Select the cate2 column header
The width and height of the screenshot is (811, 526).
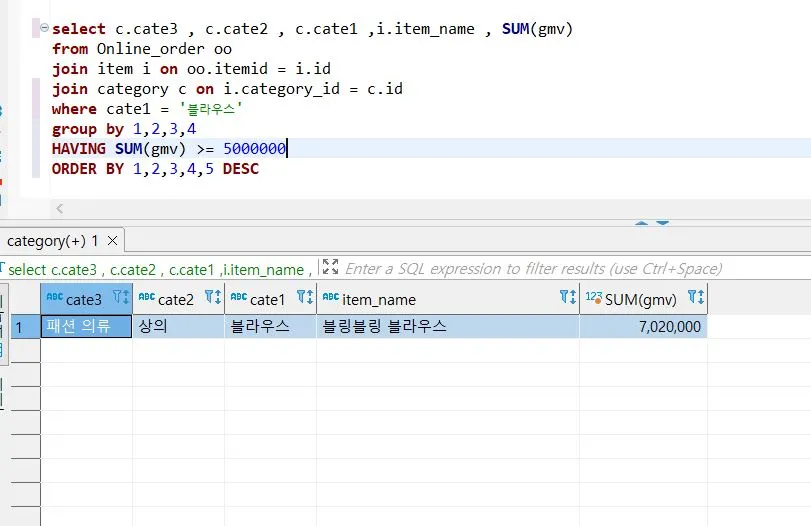click(178, 298)
